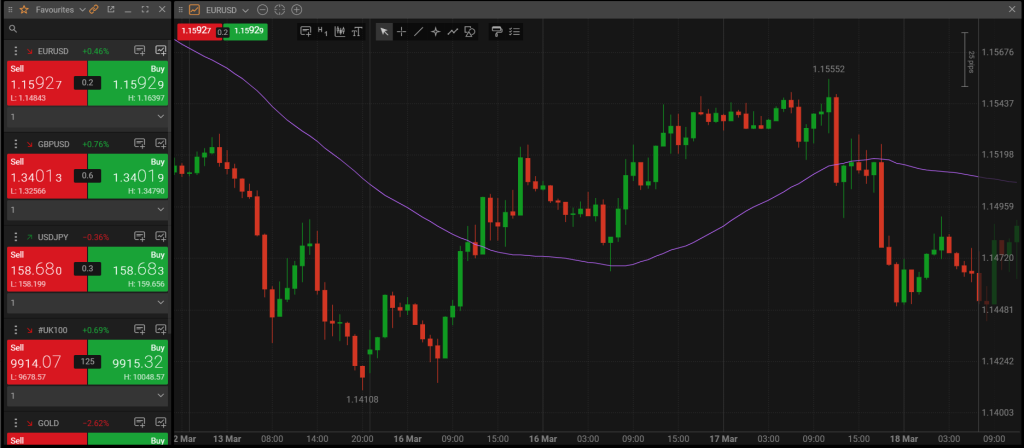Image resolution: width=1024 pixels, height=448 pixels.
Task: Select the text annotation tool
Action: [357, 31]
